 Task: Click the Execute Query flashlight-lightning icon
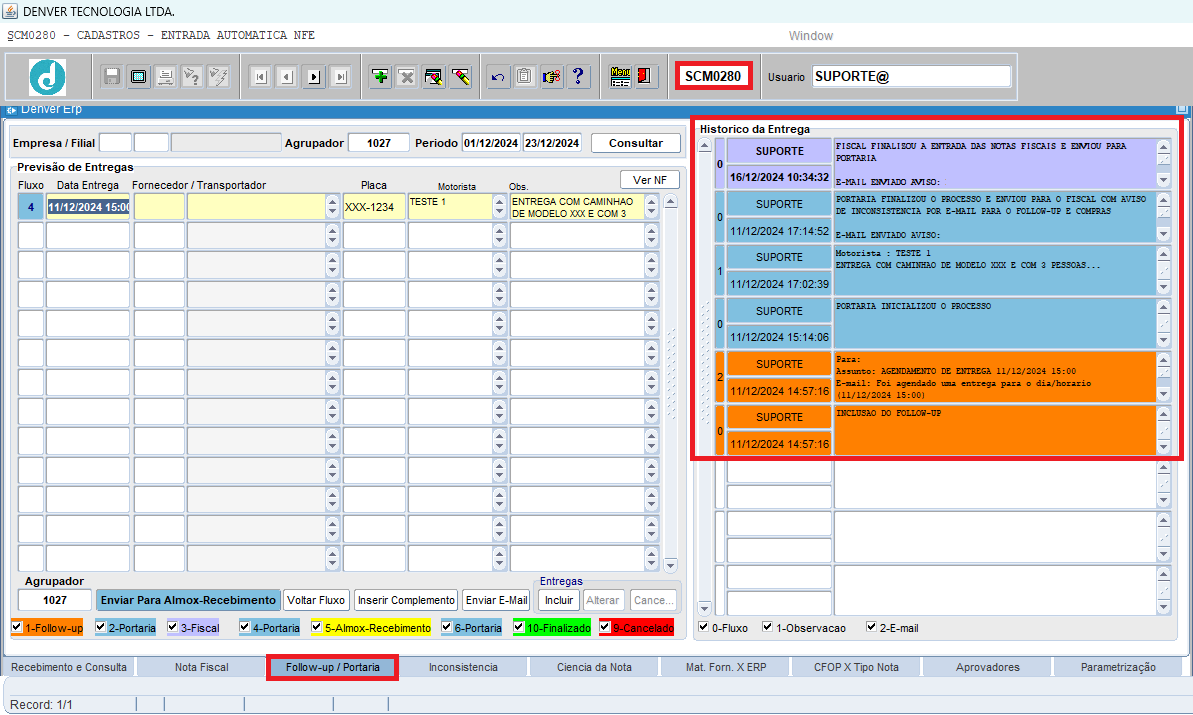click(218, 77)
